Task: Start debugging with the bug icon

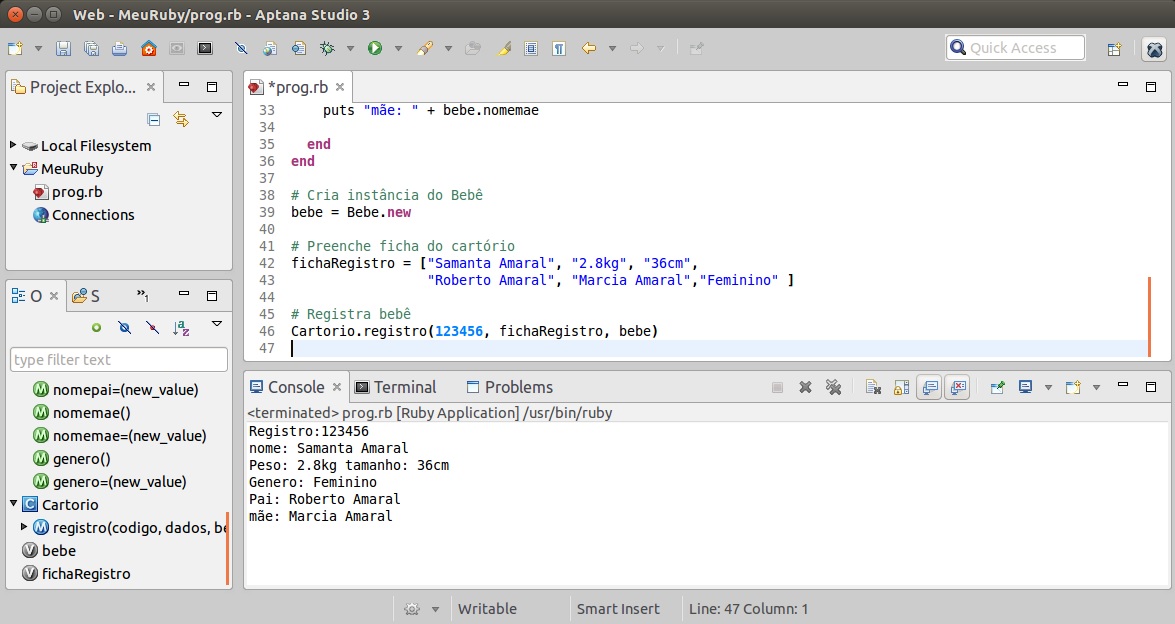Action: pos(327,48)
